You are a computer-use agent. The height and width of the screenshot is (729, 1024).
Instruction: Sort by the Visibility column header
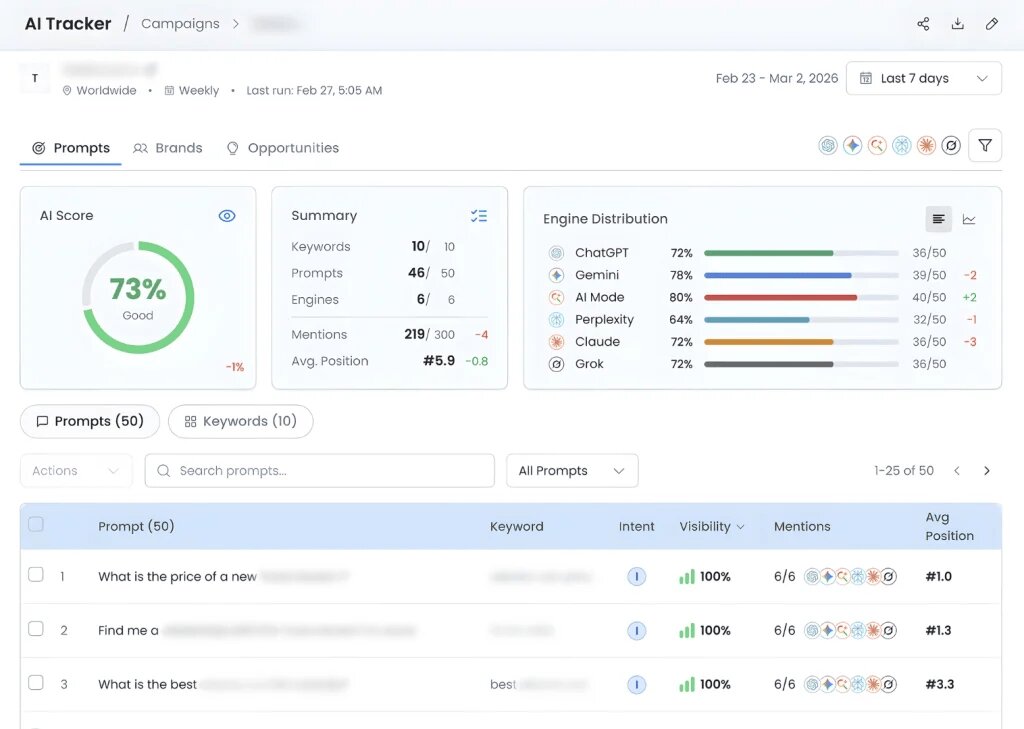coord(711,526)
